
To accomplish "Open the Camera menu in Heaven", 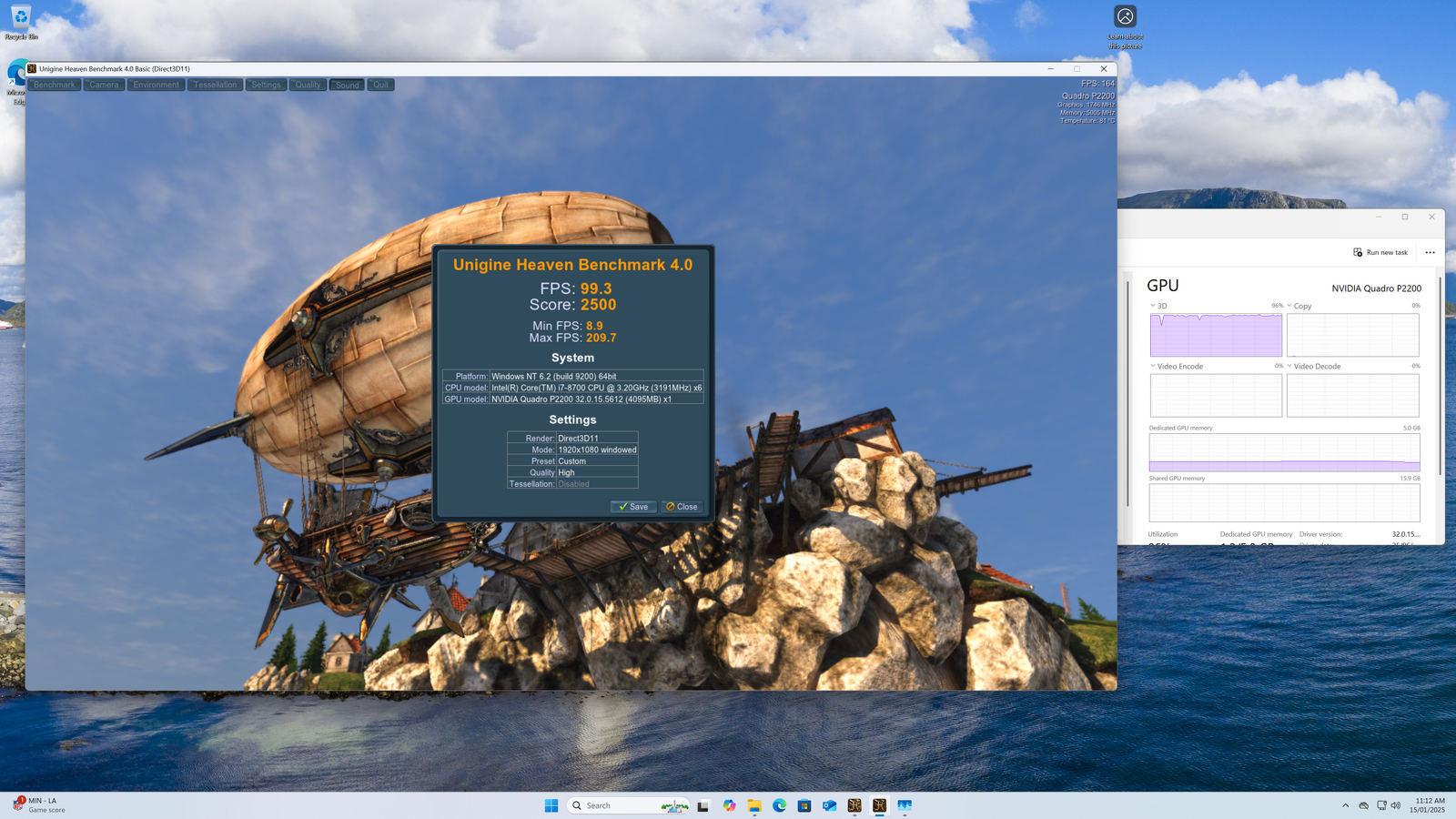I will coord(104,85).
